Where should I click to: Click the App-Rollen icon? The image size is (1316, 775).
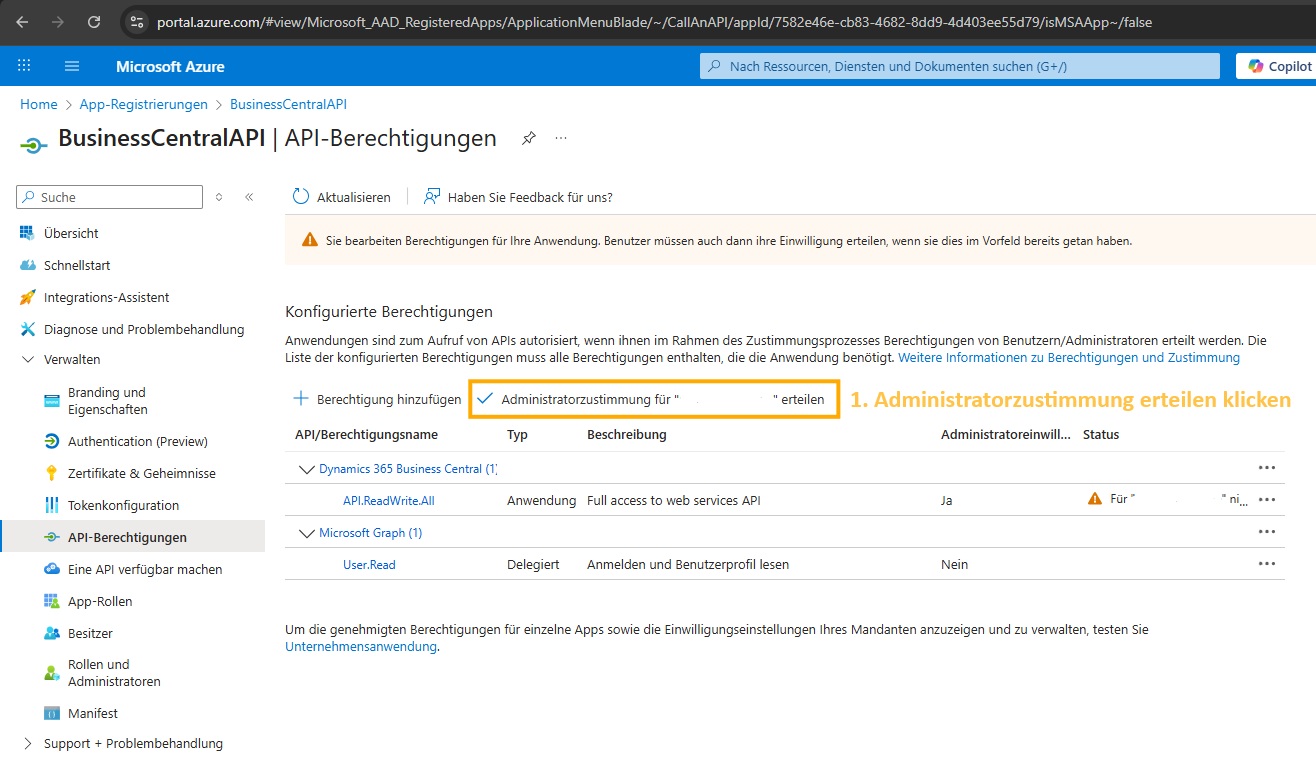coord(52,601)
